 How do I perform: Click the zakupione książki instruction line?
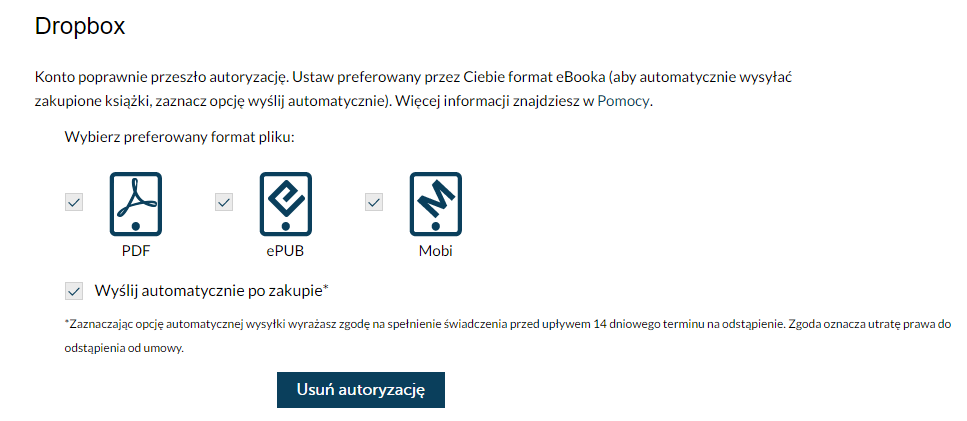pos(343,101)
